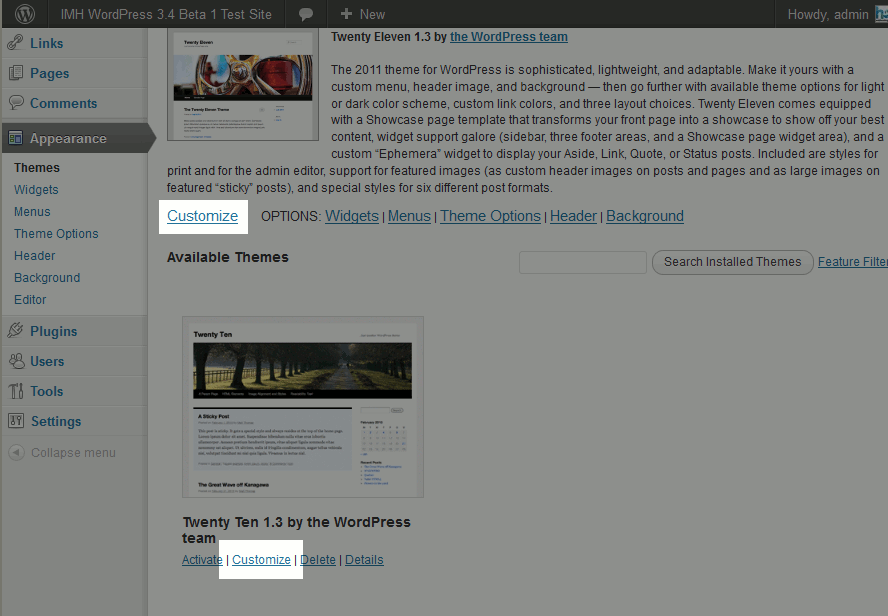Delete the Twenty Ten theme
The height and width of the screenshot is (616, 888).
pyautogui.click(x=318, y=560)
